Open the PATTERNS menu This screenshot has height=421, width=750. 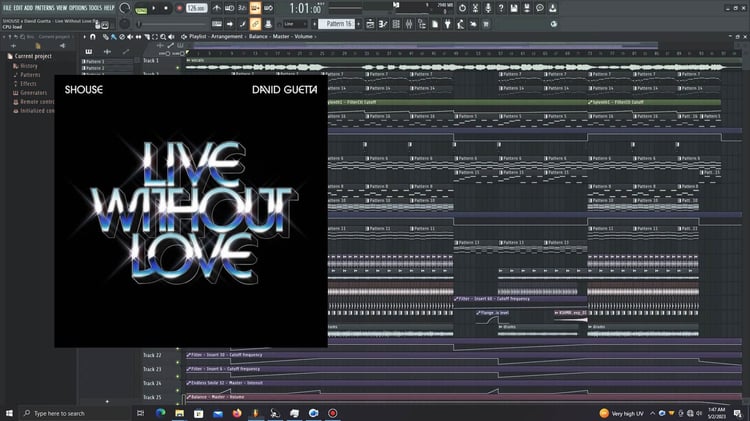tap(45, 8)
